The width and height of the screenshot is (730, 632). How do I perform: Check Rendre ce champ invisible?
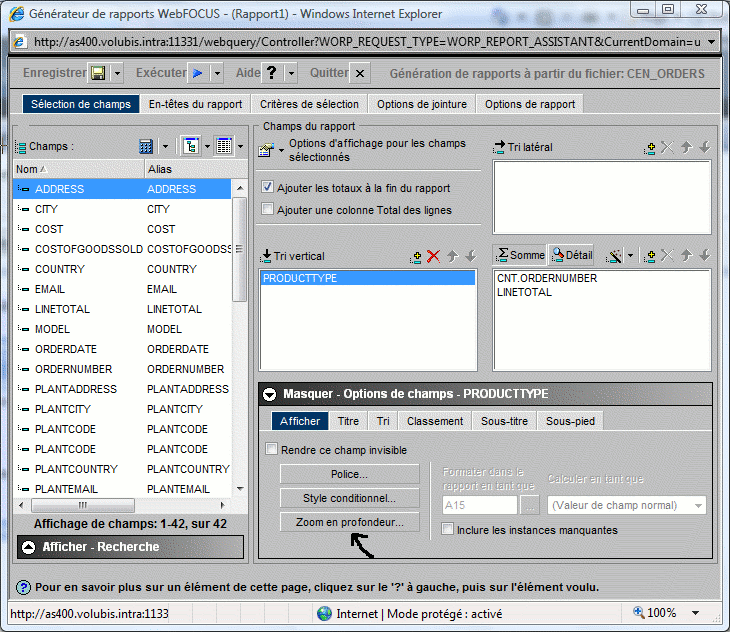click(271, 449)
